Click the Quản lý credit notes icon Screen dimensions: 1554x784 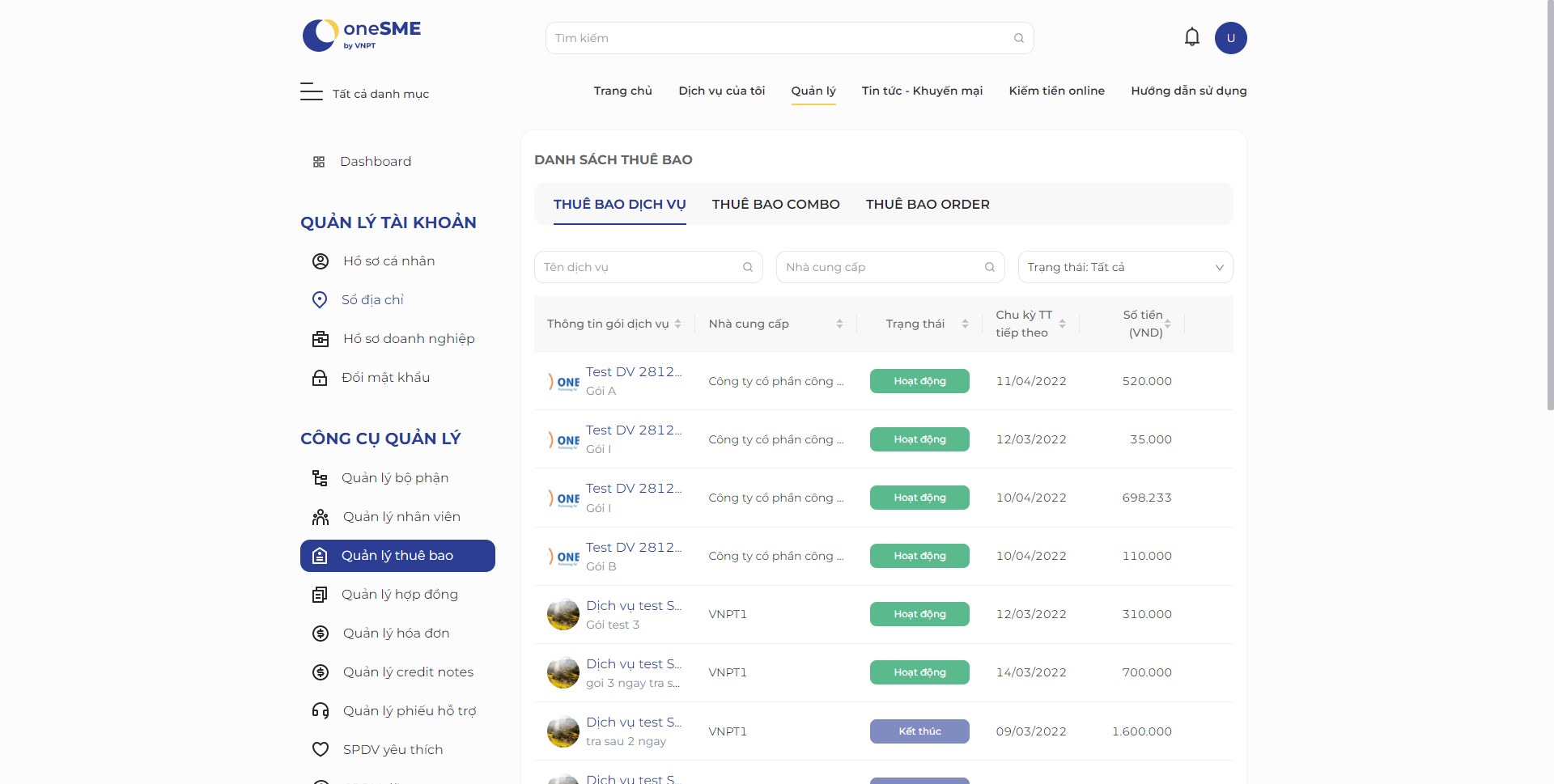[x=321, y=672]
